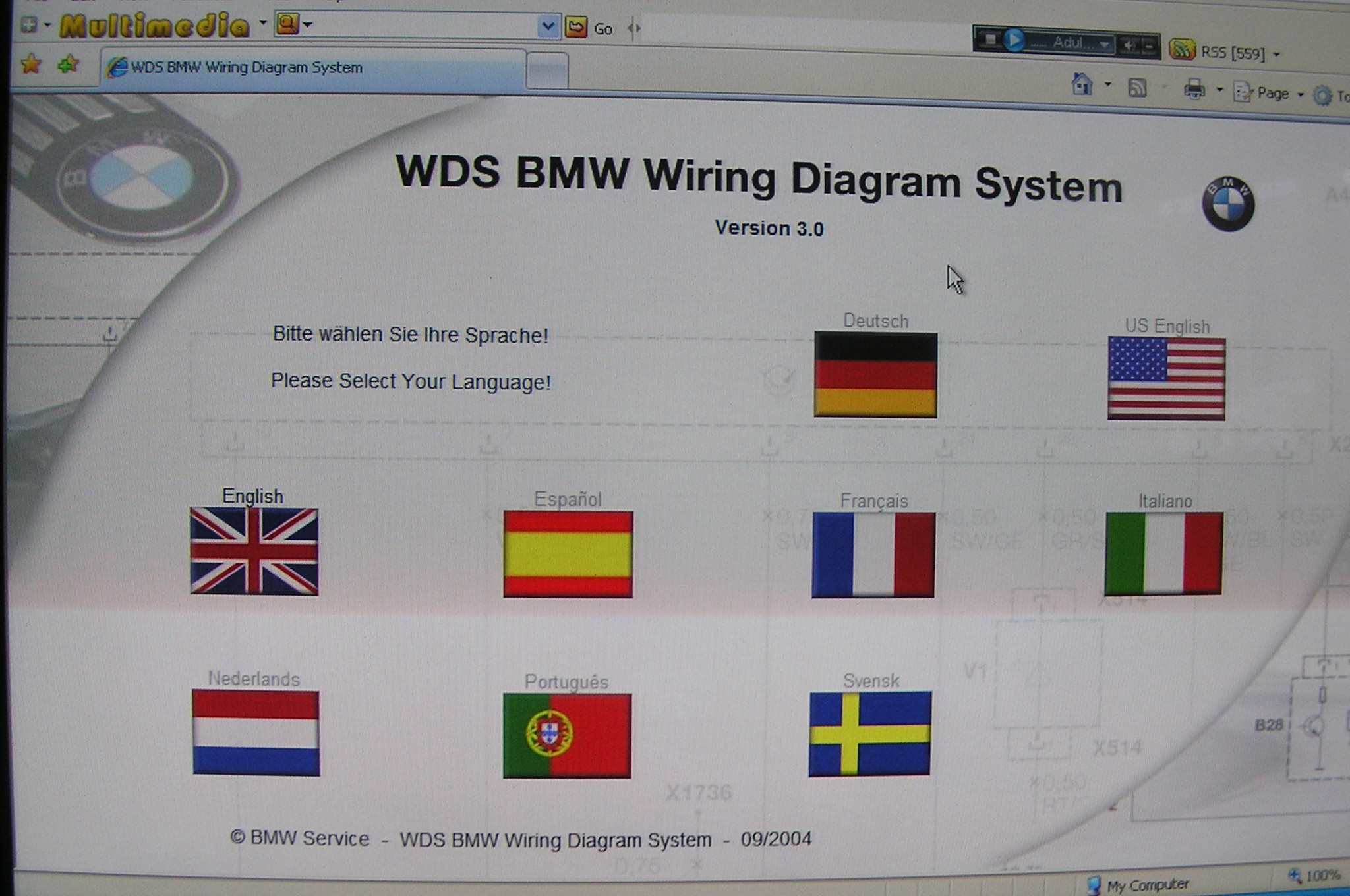This screenshot has height=896, width=1350.
Task: Open the Multimedia logo dropdown arrow
Action: [x=262, y=23]
